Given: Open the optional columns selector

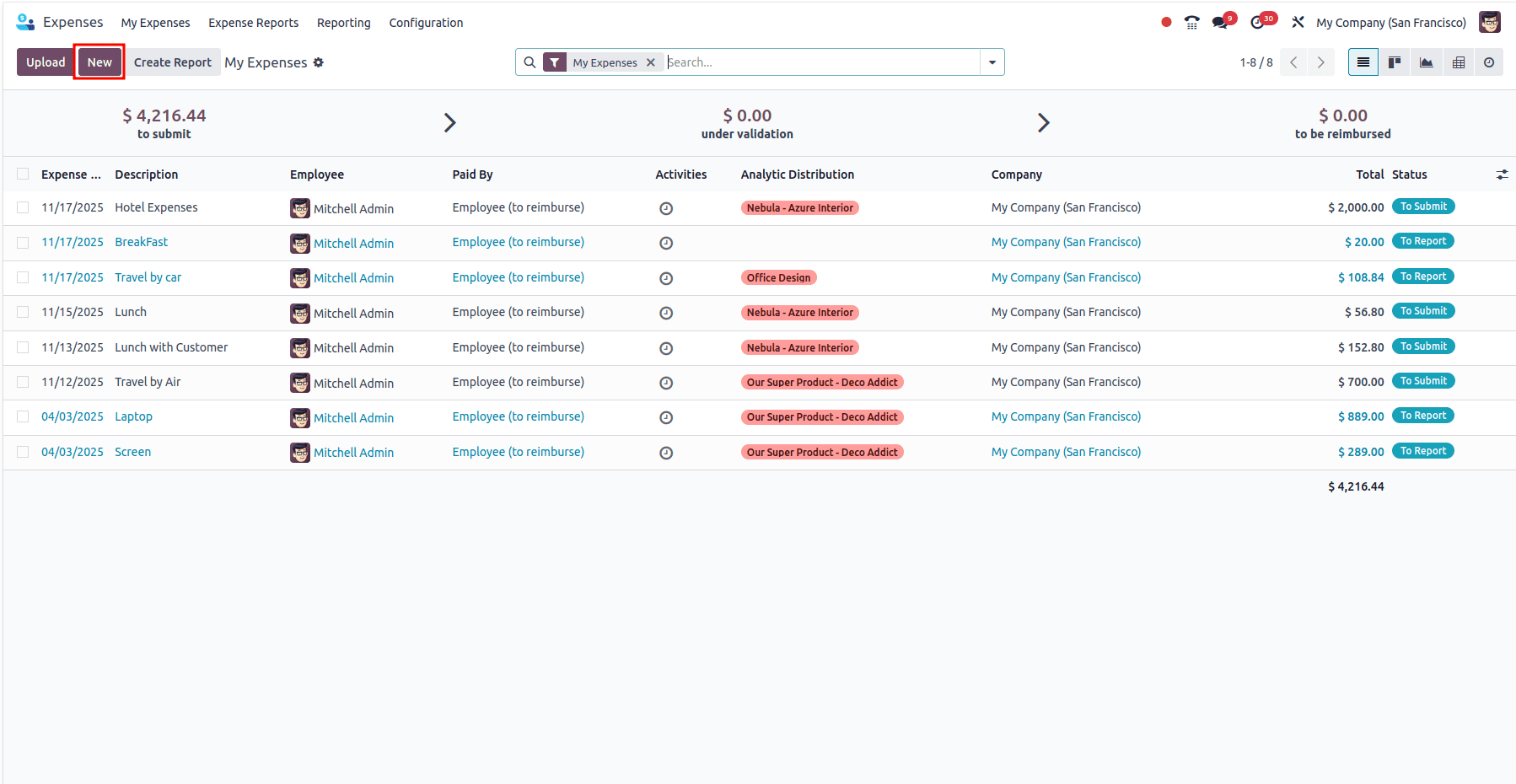Looking at the screenshot, I should tap(1503, 174).
